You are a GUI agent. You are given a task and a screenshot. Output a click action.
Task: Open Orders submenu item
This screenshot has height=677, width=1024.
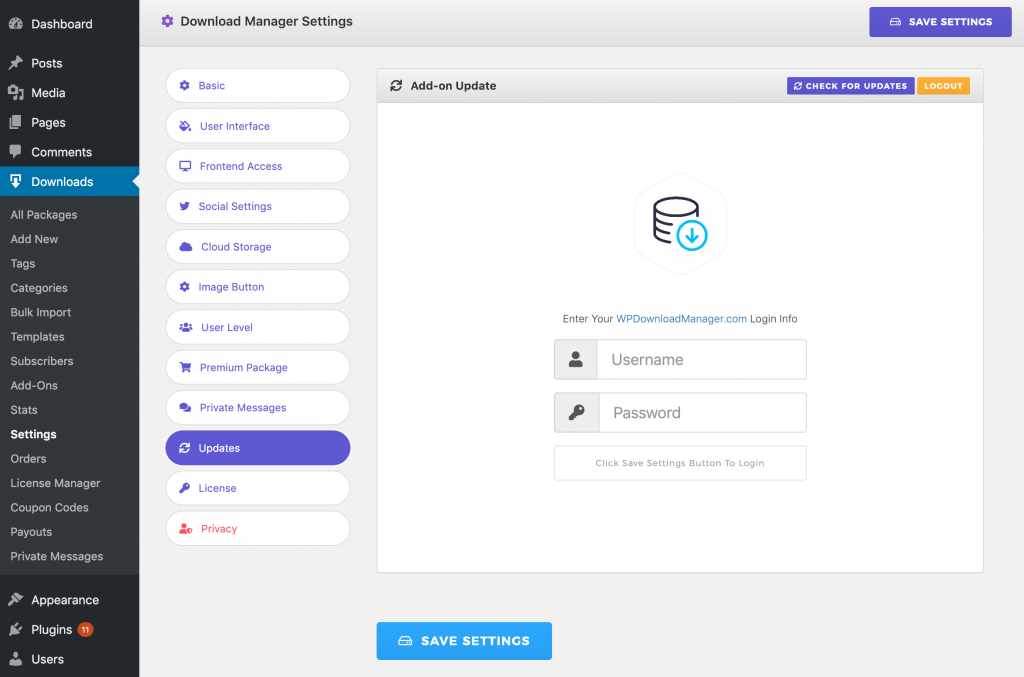28,458
